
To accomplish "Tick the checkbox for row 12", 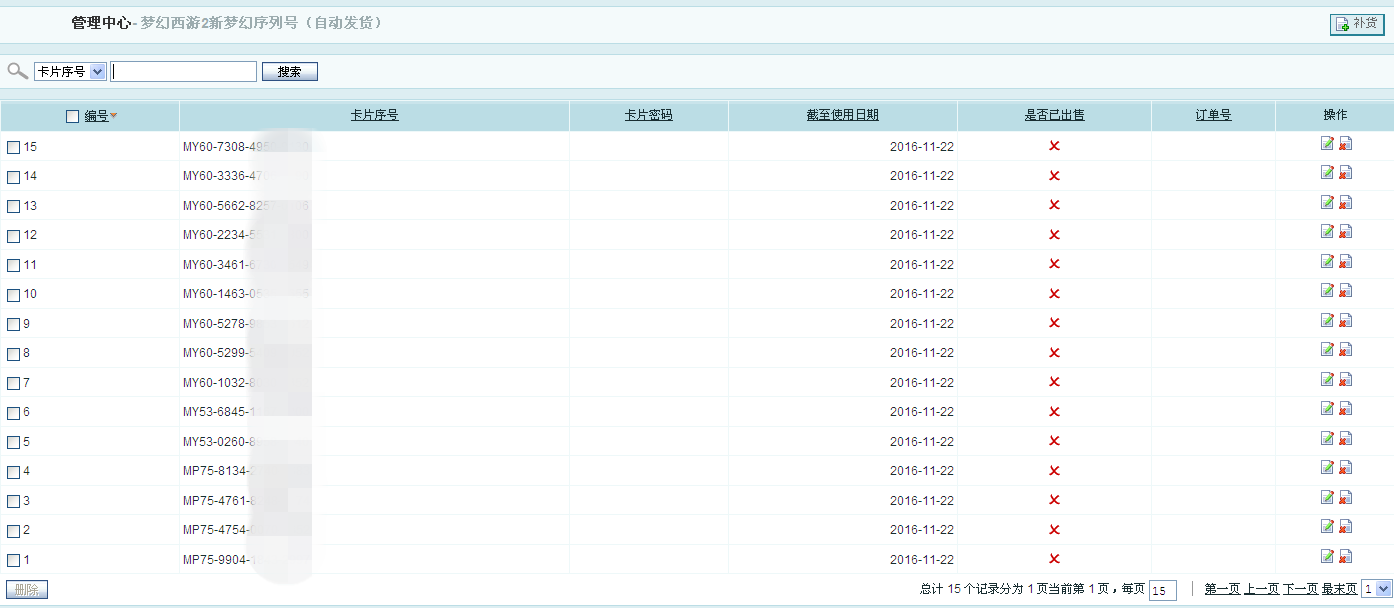I will tap(13, 236).
